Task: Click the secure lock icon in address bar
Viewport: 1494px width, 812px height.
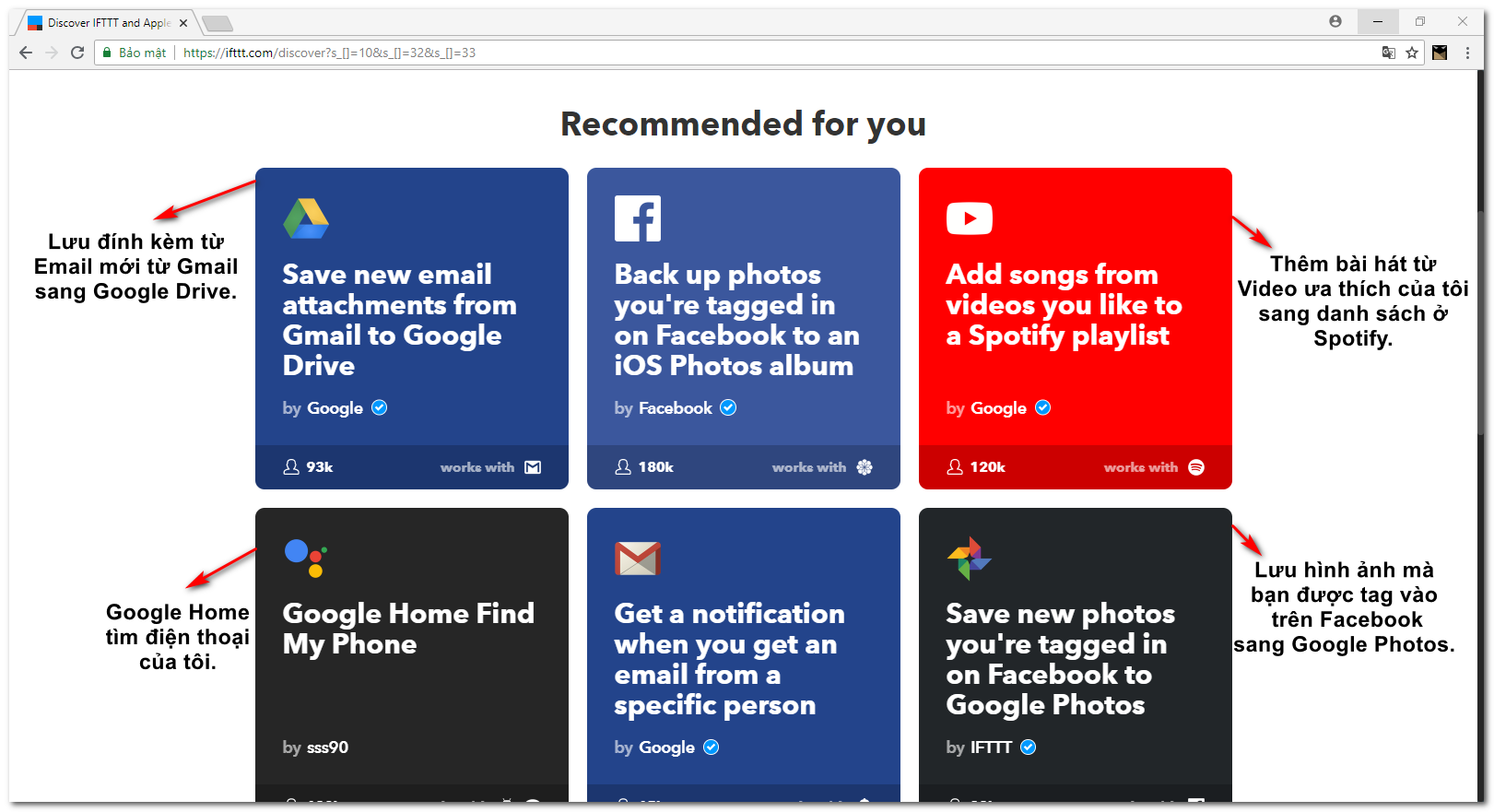Action: pos(107,53)
